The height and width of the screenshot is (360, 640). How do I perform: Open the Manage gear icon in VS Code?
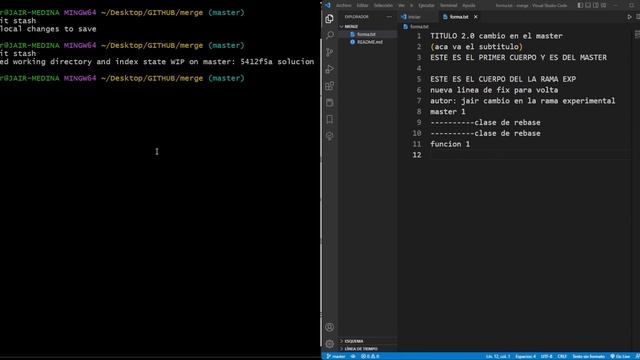click(x=329, y=344)
